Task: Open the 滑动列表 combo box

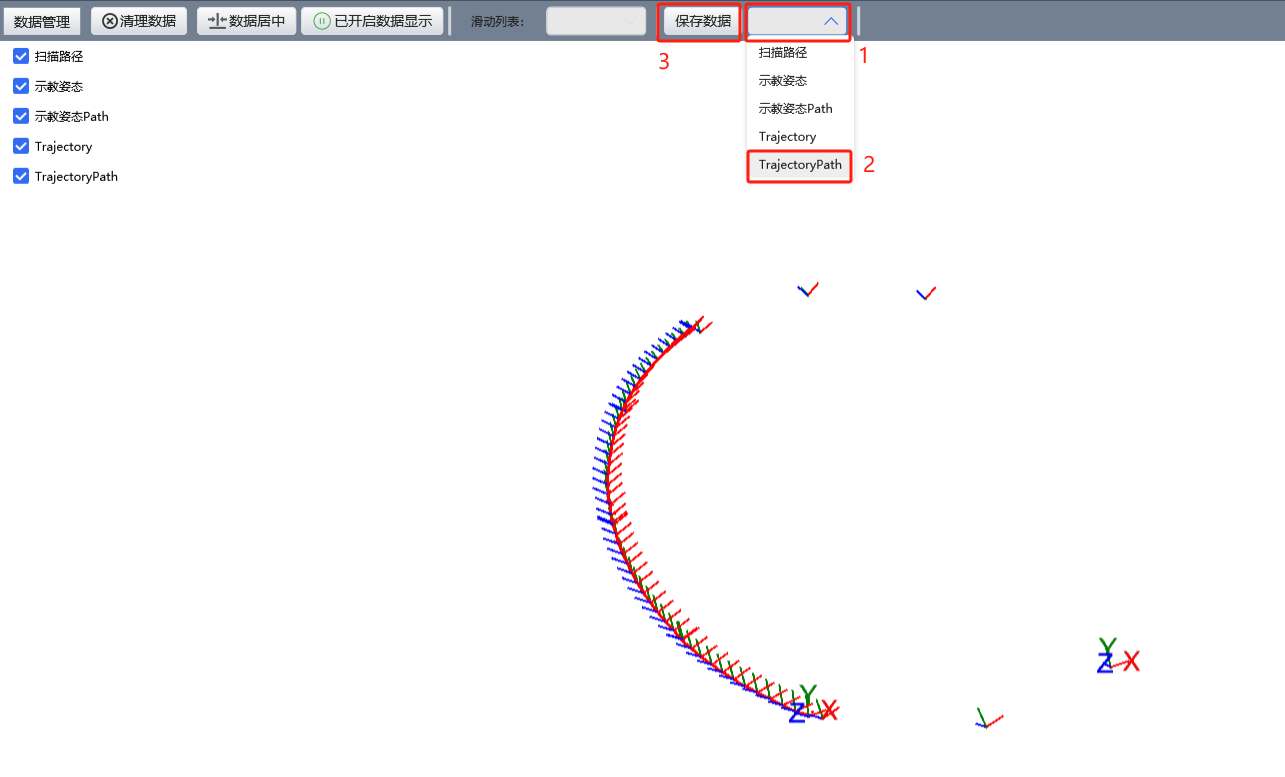Action: tap(596, 21)
